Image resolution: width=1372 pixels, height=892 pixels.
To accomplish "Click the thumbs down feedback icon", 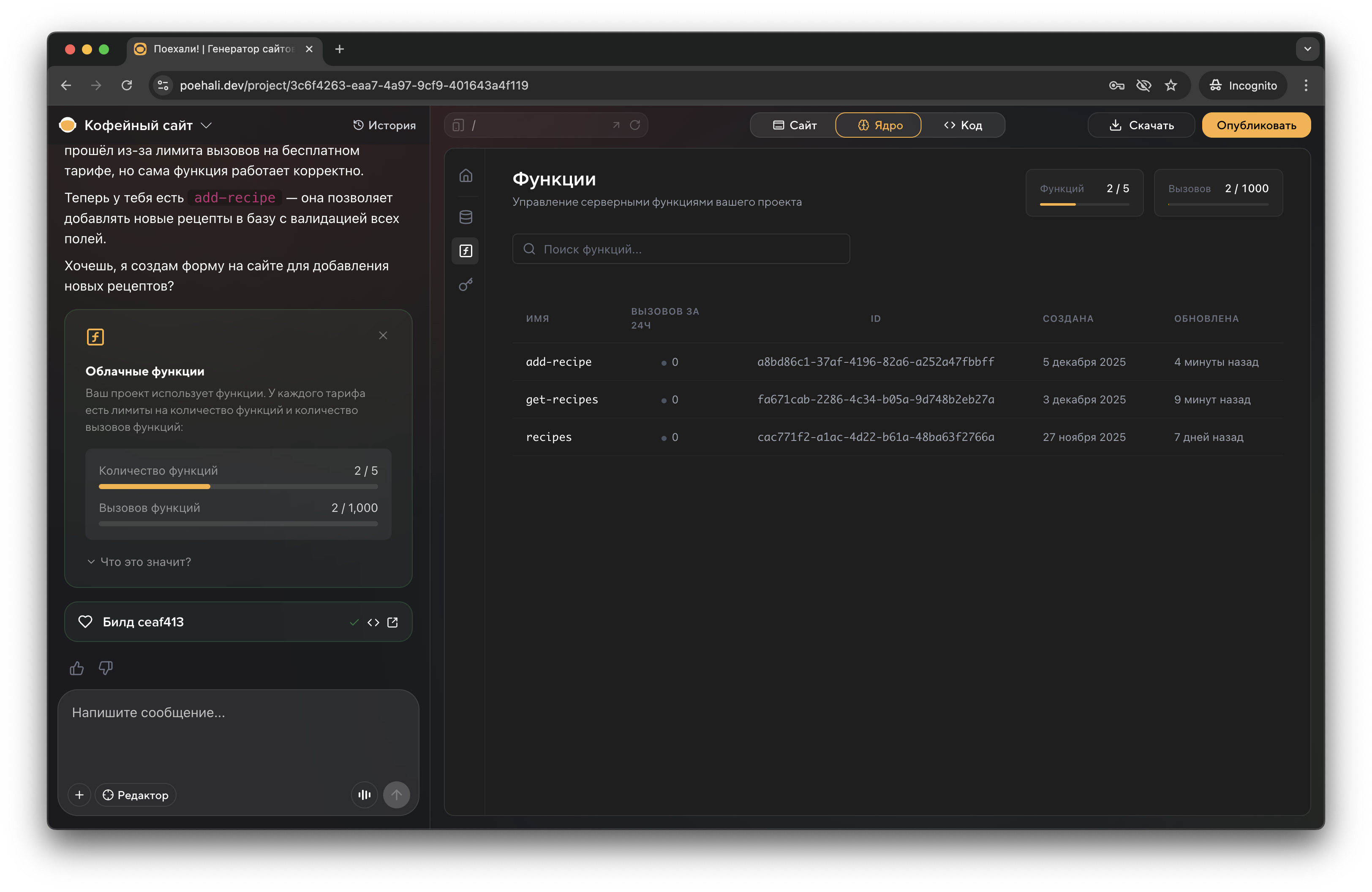I will (106, 668).
